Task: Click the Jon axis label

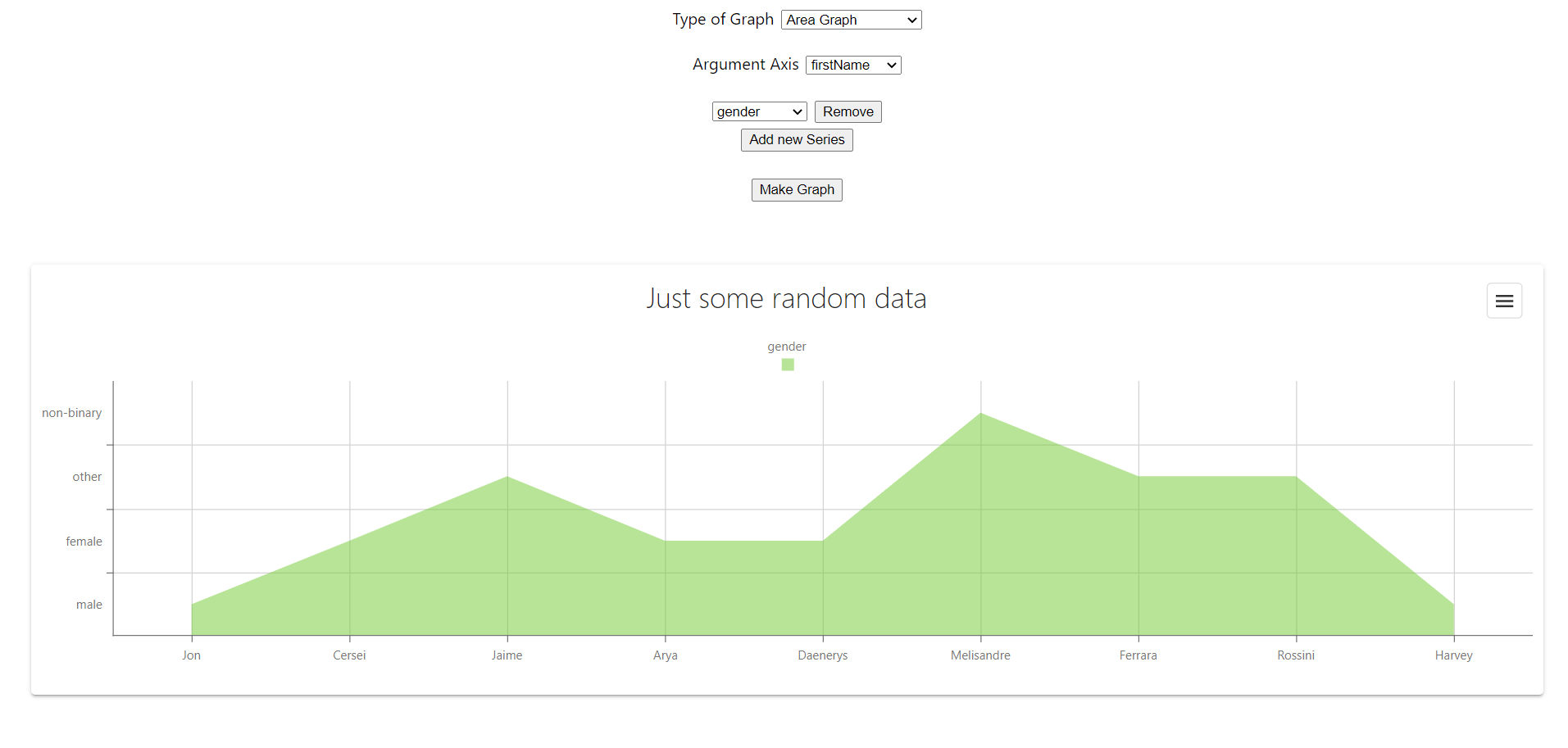Action: tap(191, 655)
